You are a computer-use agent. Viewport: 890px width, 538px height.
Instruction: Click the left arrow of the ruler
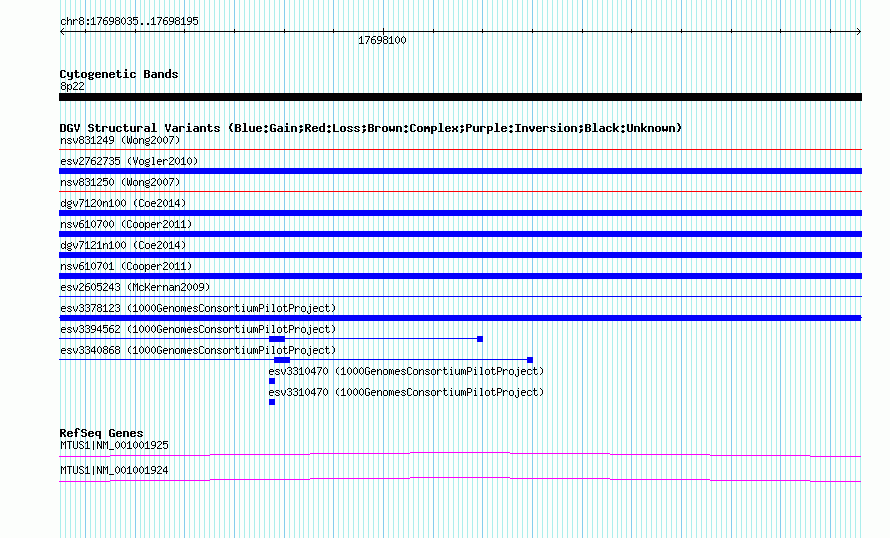tap(62, 32)
